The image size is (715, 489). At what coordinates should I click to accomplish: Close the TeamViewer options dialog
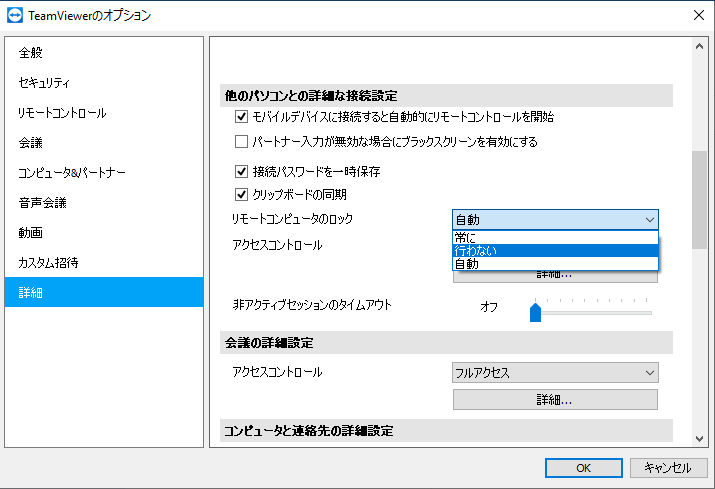(x=699, y=15)
